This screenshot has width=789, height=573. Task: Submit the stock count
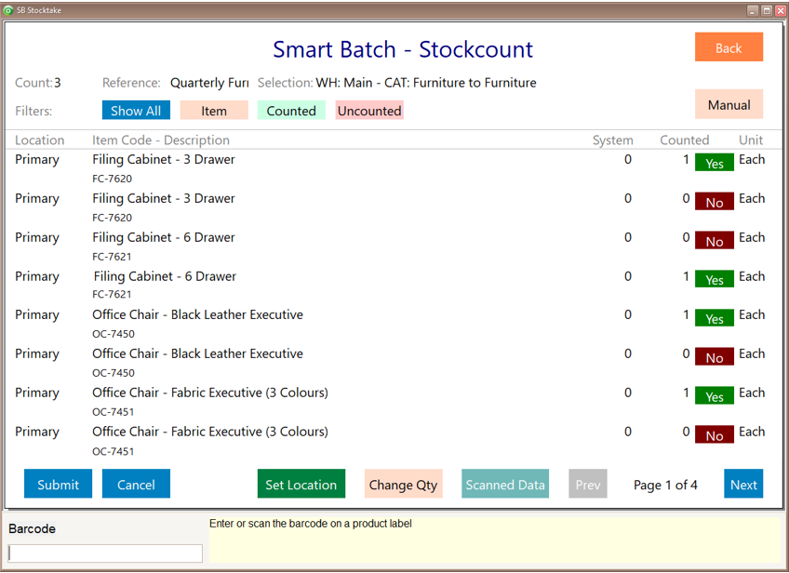click(x=58, y=485)
